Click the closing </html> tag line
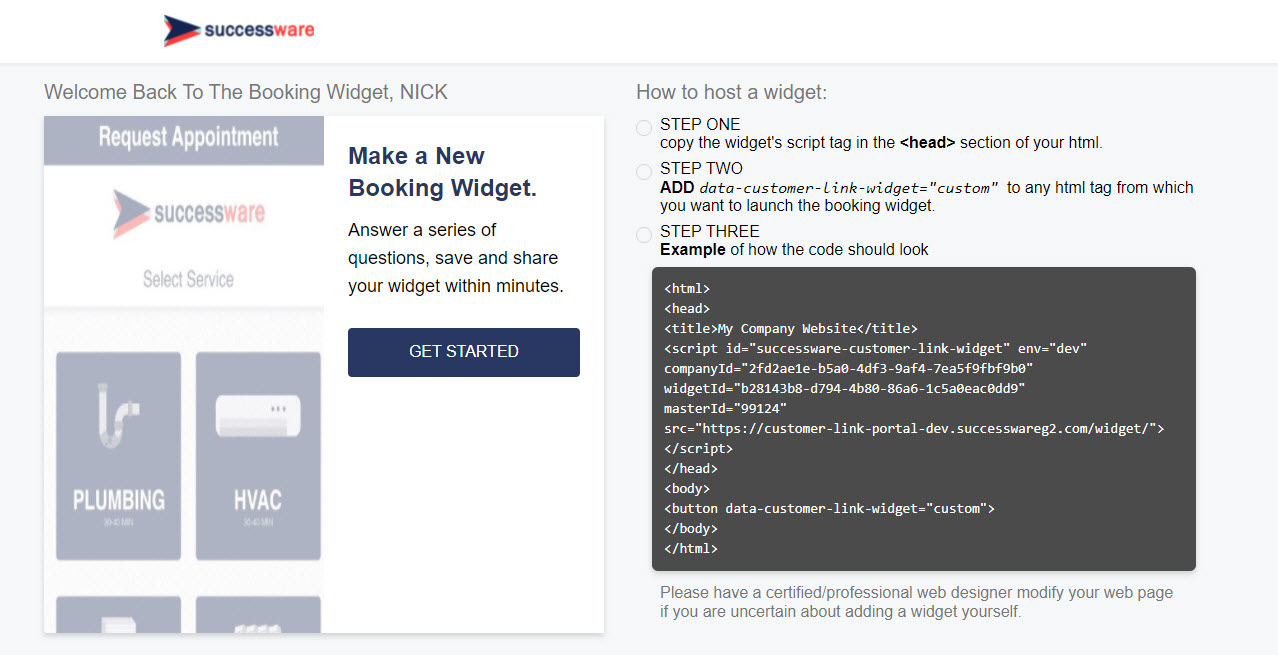 pyautogui.click(x=691, y=549)
